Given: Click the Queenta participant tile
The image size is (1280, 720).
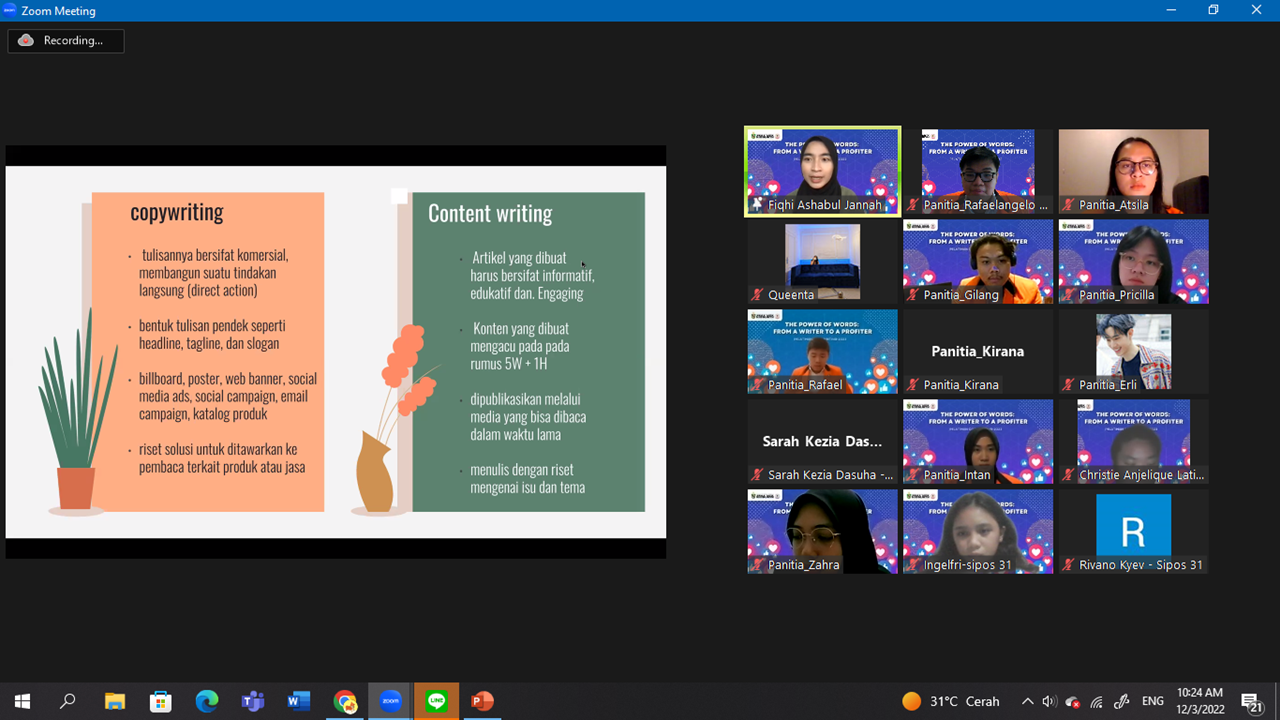Looking at the screenshot, I should [x=822, y=261].
